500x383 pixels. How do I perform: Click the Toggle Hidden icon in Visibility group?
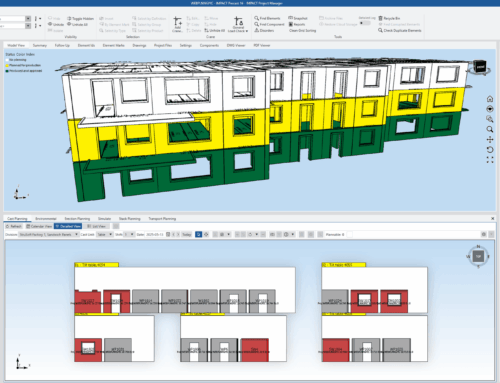pyautogui.click(x=69, y=18)
